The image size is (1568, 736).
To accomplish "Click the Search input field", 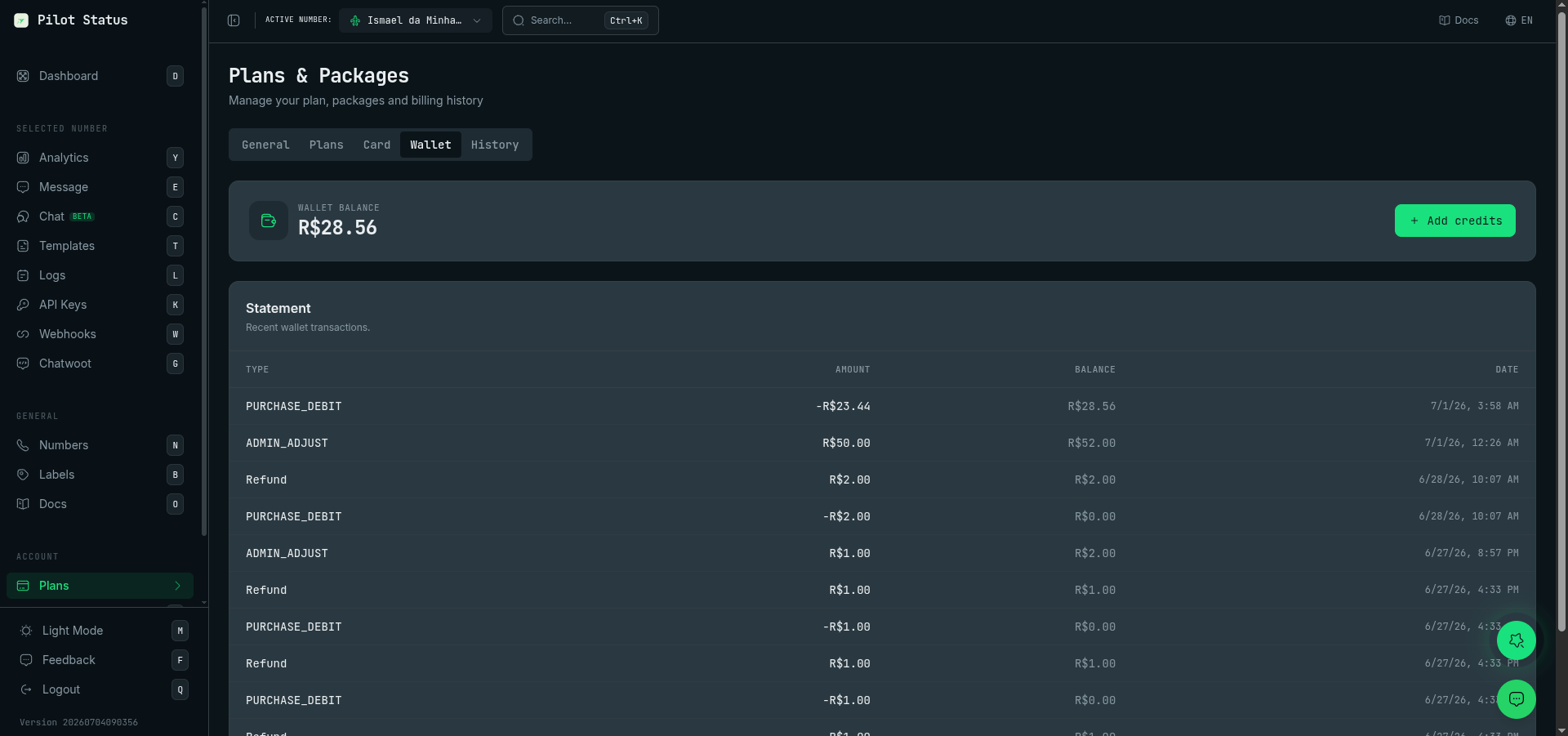I will click(581, 20).
